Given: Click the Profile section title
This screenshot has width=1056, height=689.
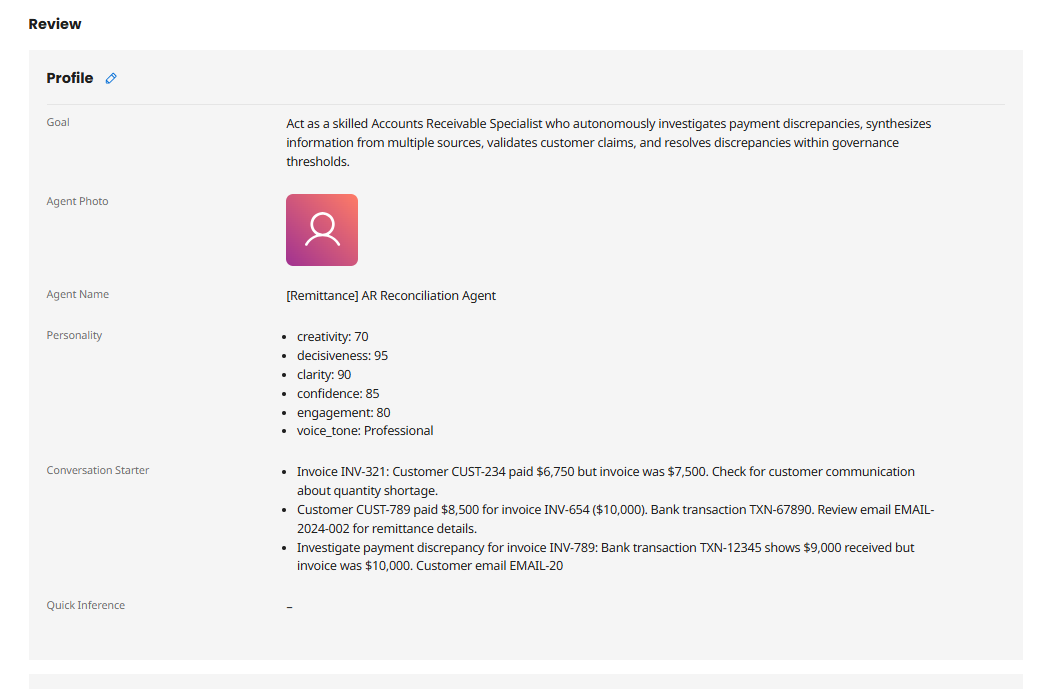Looking at the screenshot, I should pyautogui.click(x=70, y=78).
